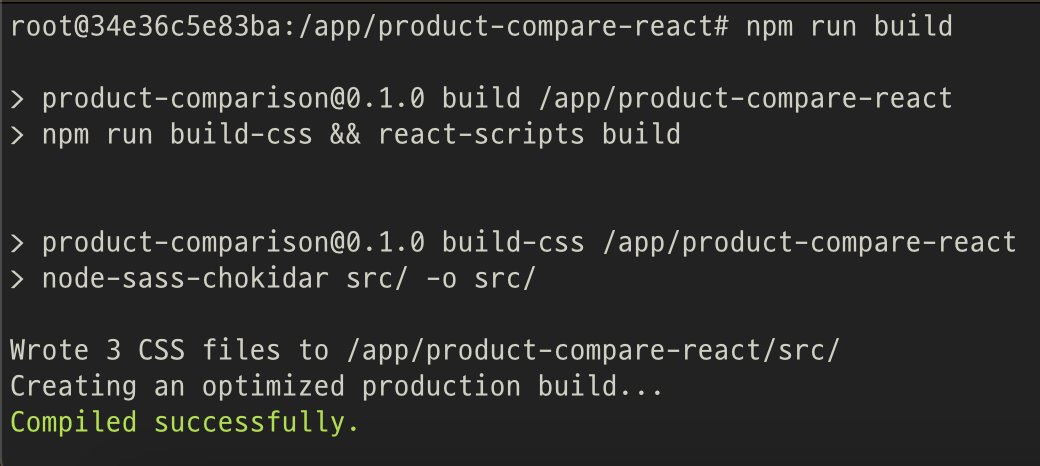Viewport: 1040px width, 466px height.
Task: Click the word 'successfully.' in green text
Action: click(256, 423)
